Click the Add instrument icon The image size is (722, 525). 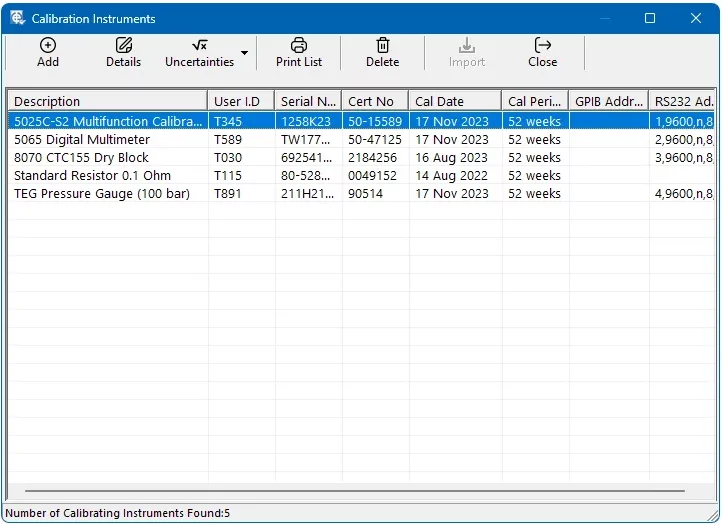[x=48, y=45]
